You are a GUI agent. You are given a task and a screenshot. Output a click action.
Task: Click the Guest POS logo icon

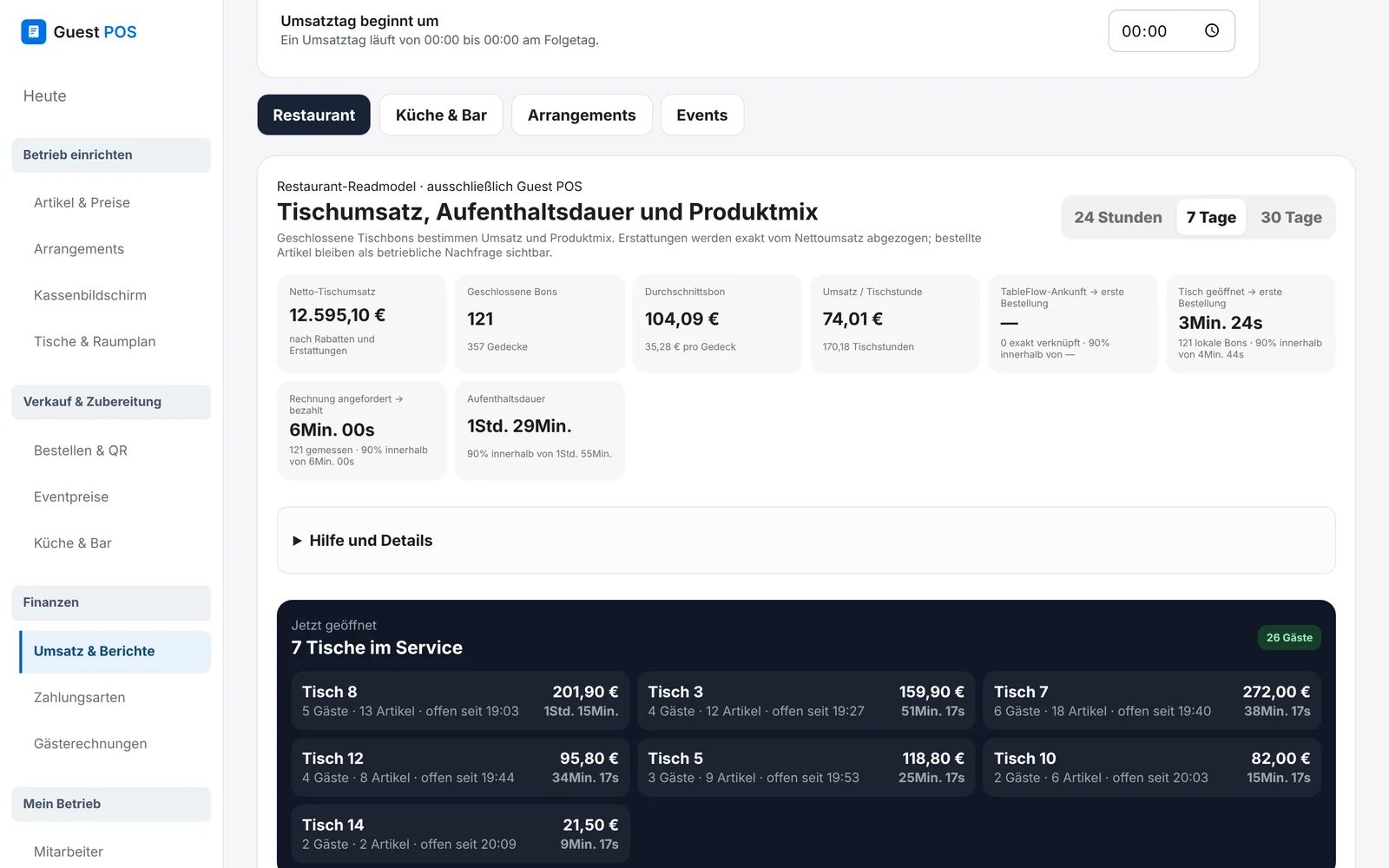[33, 32]
